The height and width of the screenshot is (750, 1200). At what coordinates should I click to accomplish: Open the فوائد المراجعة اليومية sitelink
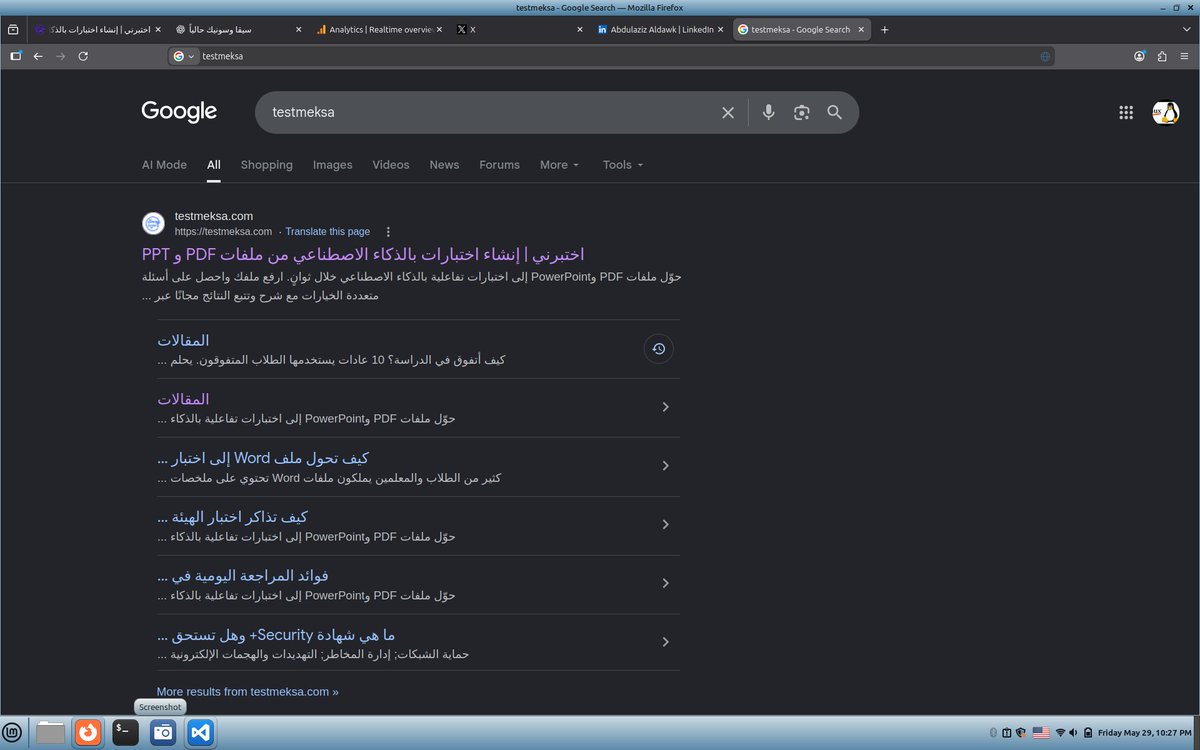(243, 576)
